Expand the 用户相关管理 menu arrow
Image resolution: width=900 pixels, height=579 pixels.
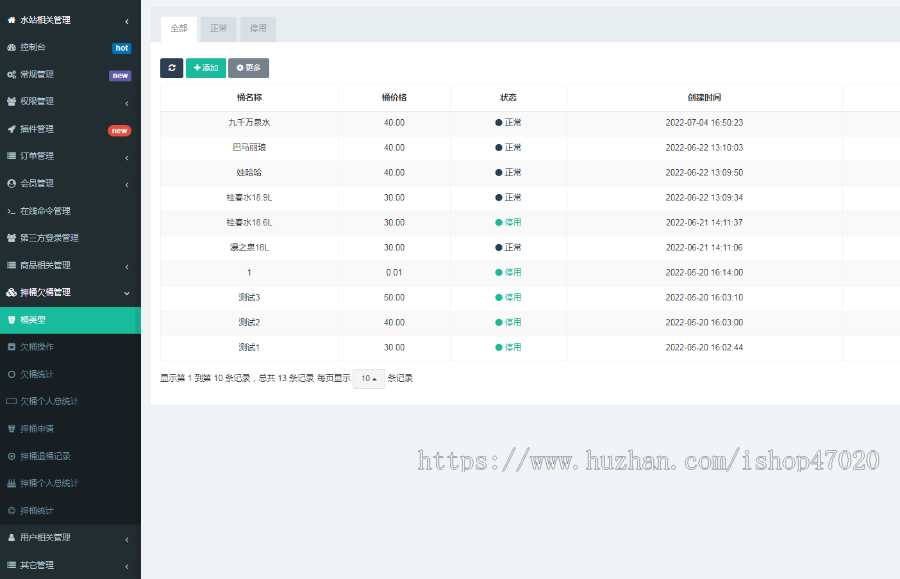[127, 540]
